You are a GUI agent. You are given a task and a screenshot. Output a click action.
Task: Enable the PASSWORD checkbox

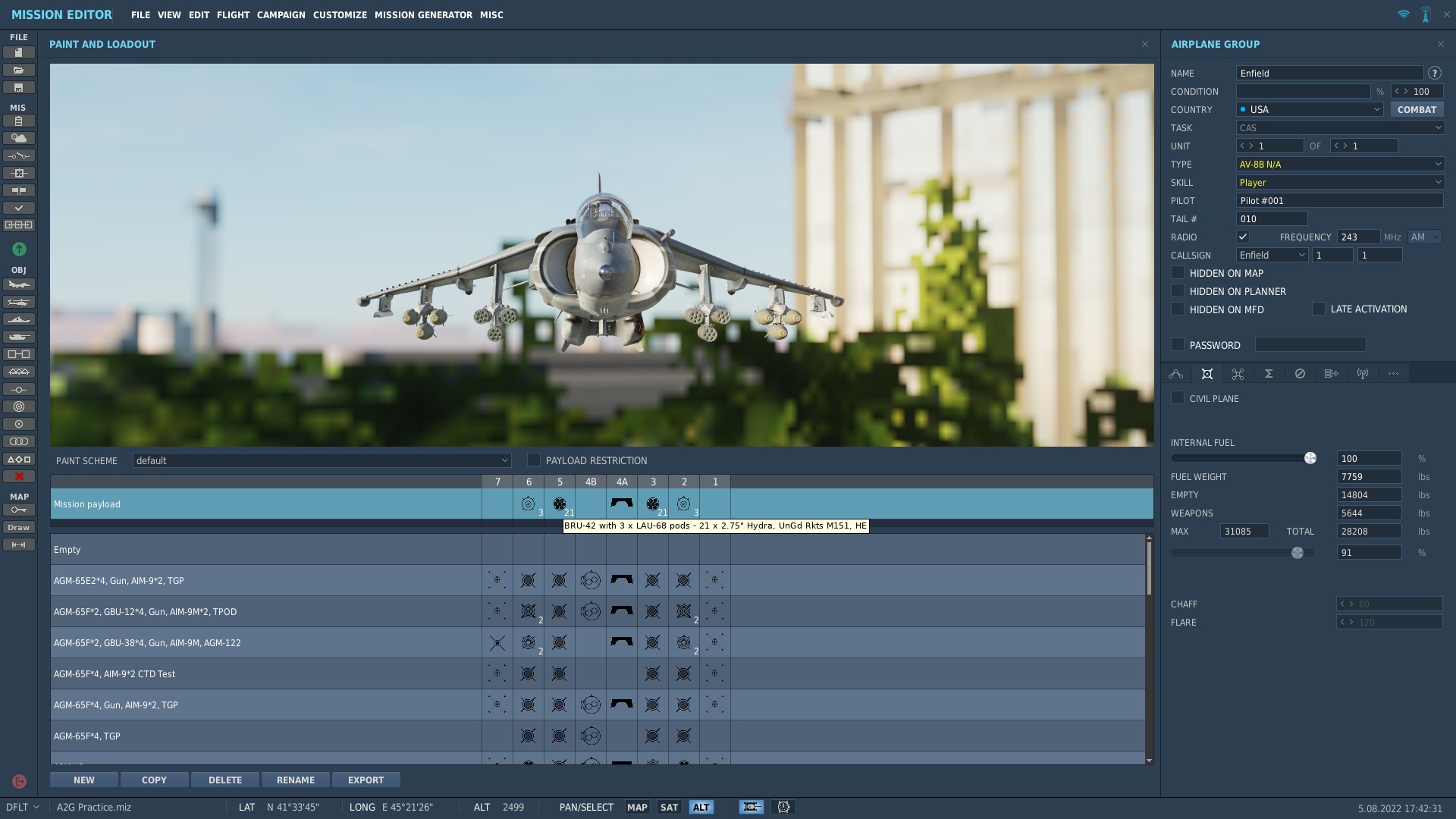pyautogui.click(x=1178, y=345)
